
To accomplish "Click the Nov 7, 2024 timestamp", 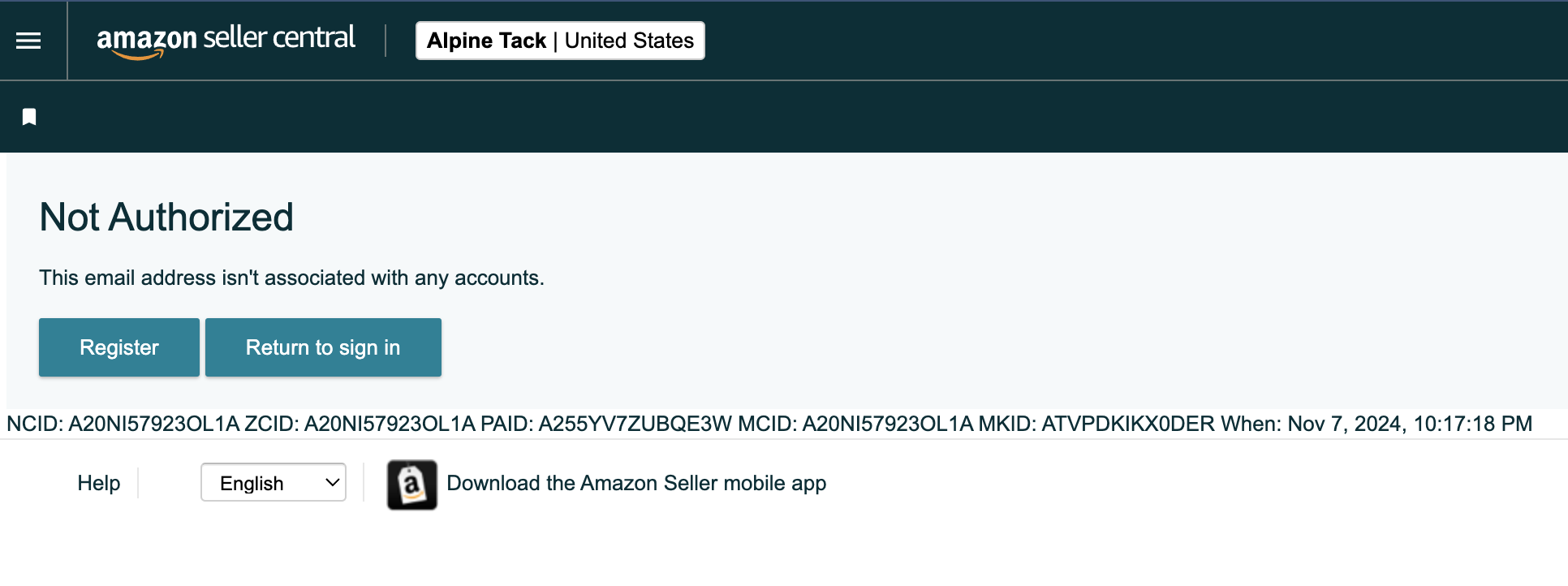I will (1410, 424).
